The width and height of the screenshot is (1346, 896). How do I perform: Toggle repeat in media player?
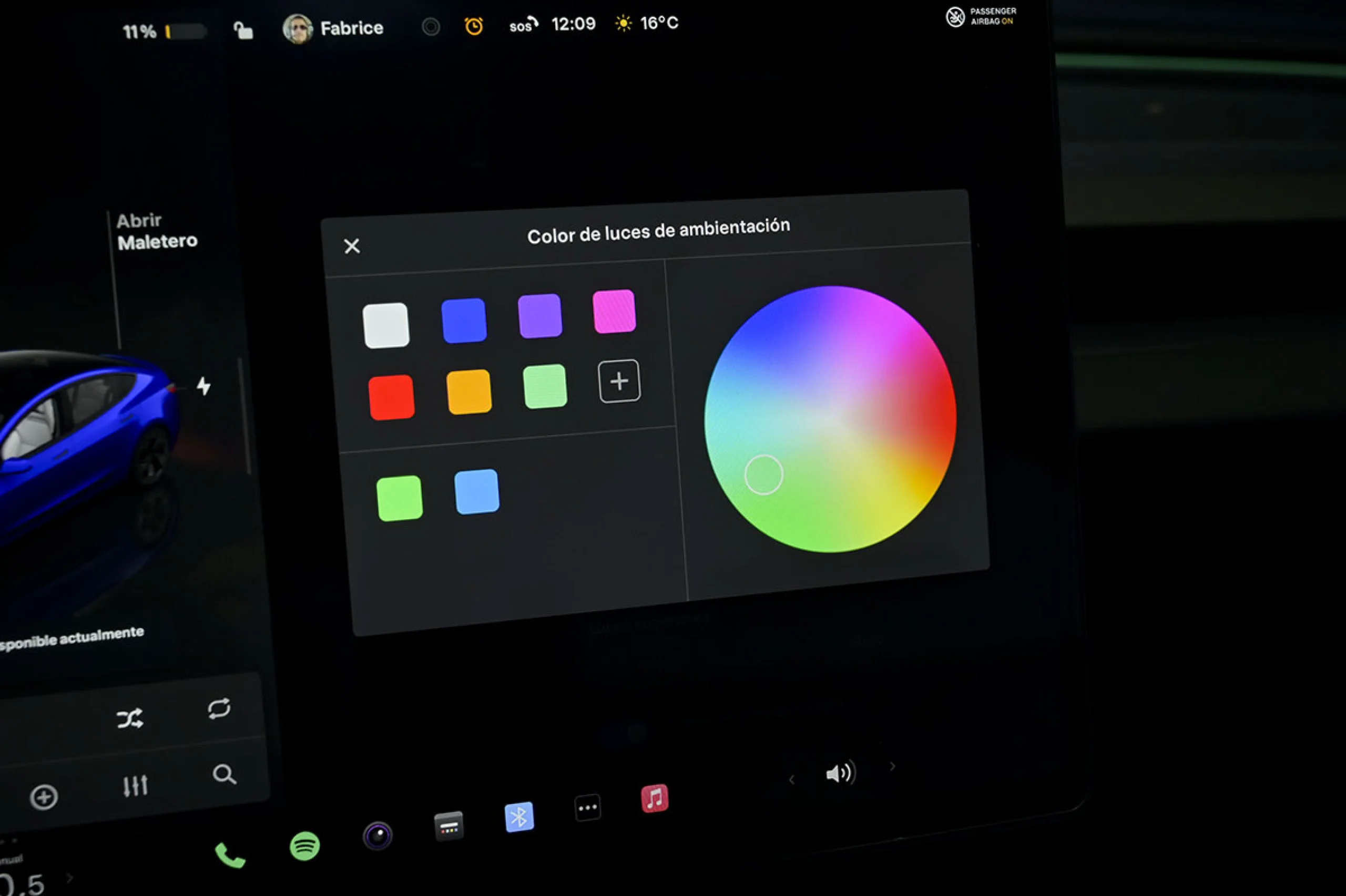click(x=219, y=708)
